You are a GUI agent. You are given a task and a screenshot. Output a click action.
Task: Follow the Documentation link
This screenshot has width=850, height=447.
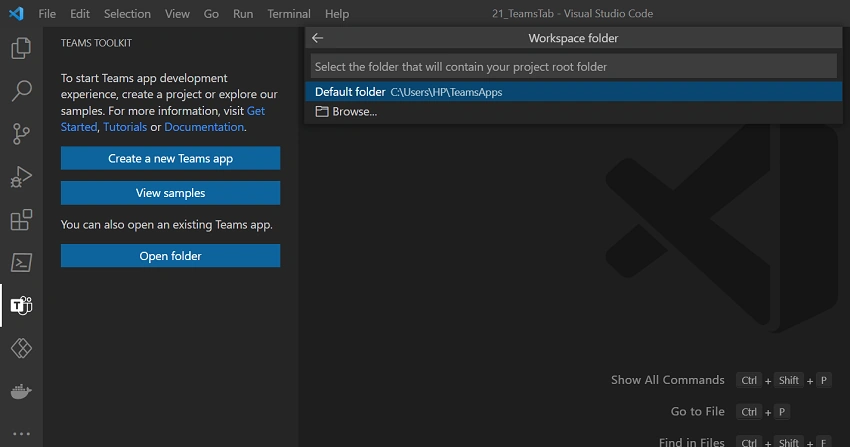pos(204,127)
